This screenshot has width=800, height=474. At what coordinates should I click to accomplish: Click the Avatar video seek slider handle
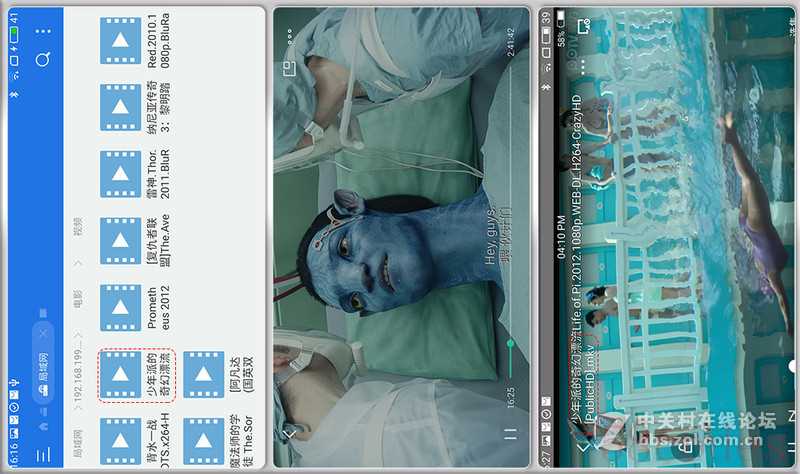tap(510, 344)
